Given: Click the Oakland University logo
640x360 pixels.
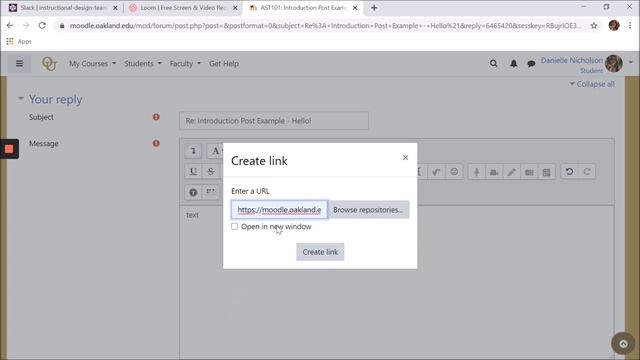Looking at the screenshot, I should tap(49, 64).
